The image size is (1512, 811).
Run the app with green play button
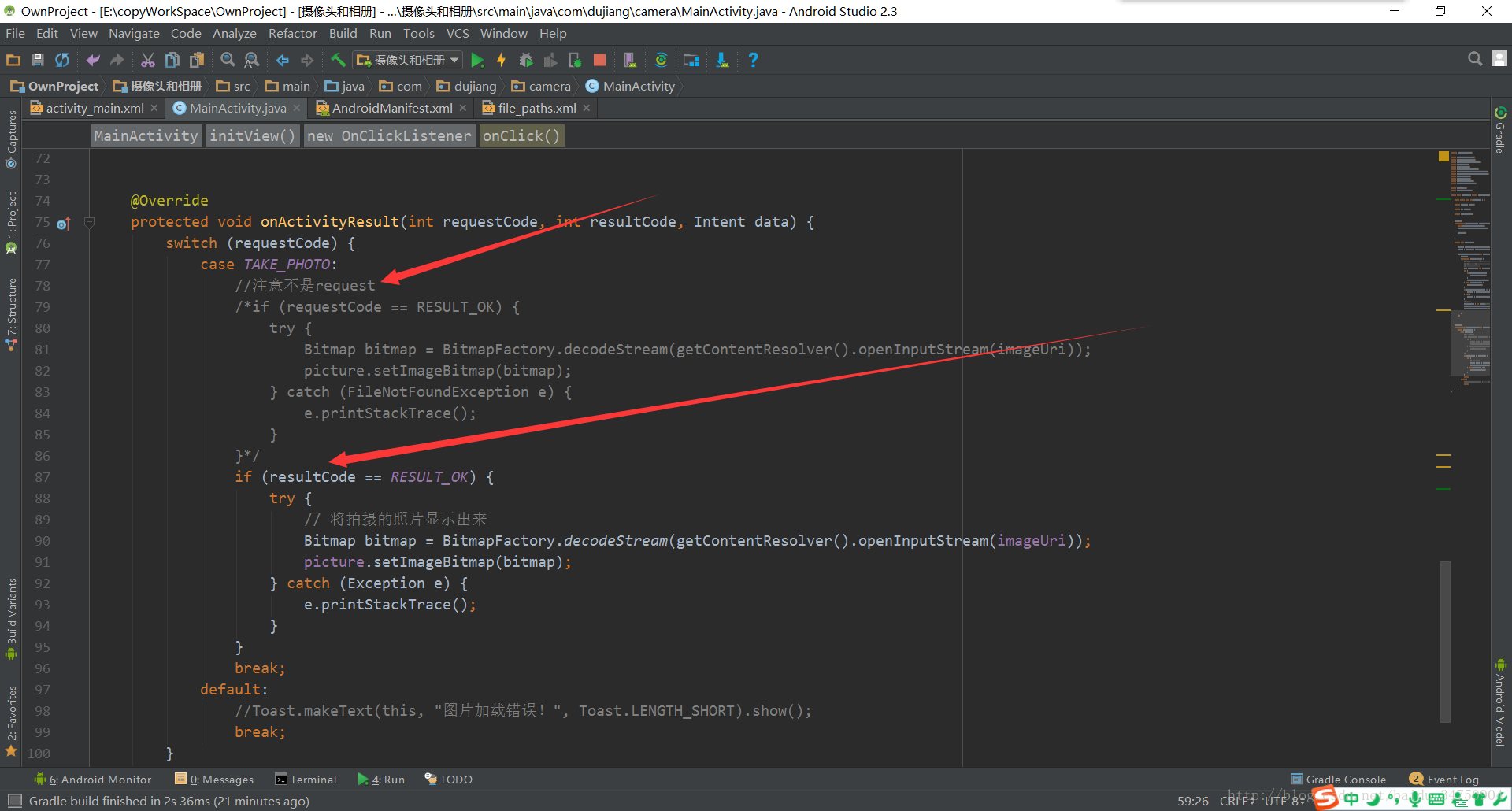477,60
